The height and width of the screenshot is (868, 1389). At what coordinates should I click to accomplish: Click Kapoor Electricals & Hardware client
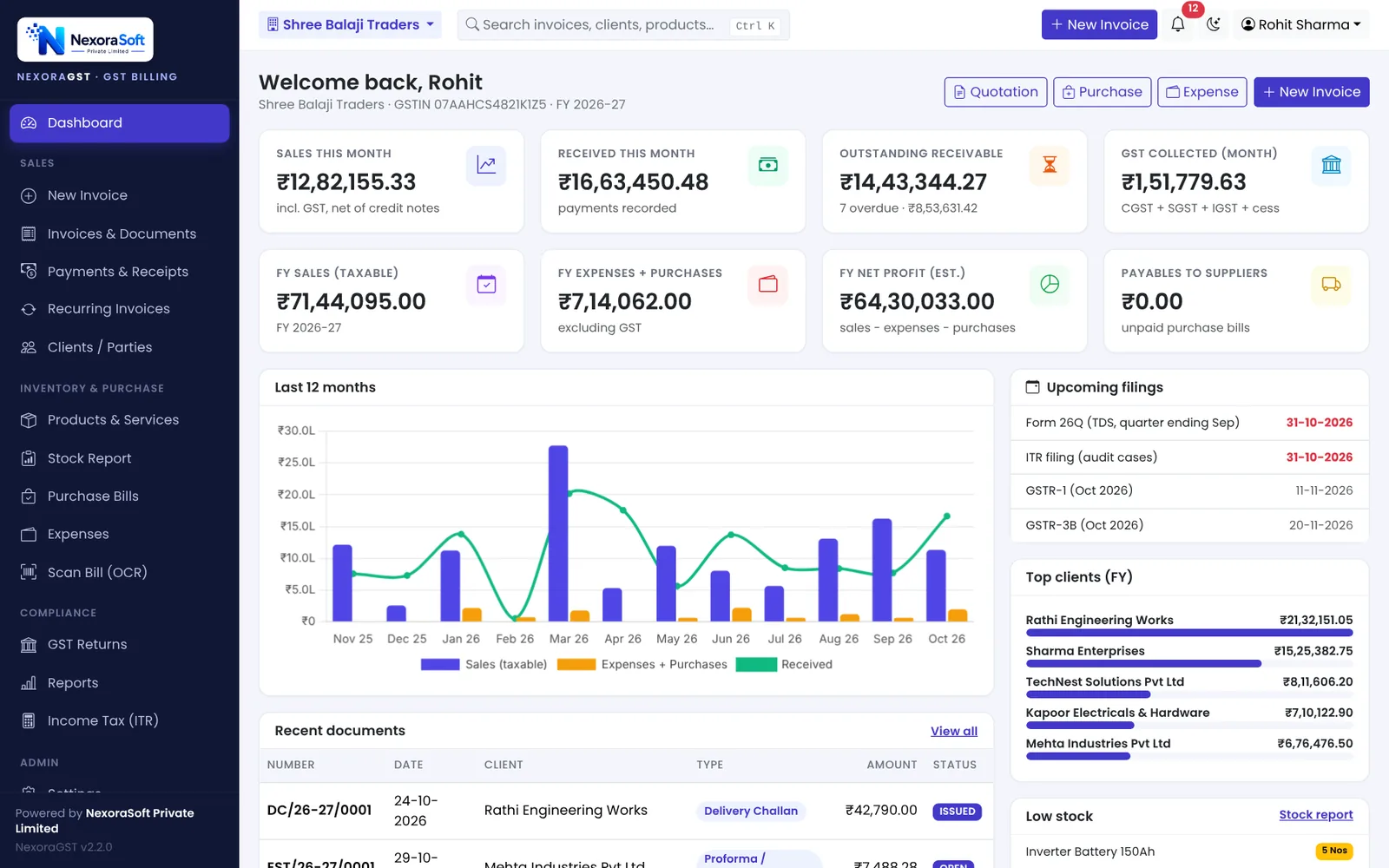pos(1117,713)
